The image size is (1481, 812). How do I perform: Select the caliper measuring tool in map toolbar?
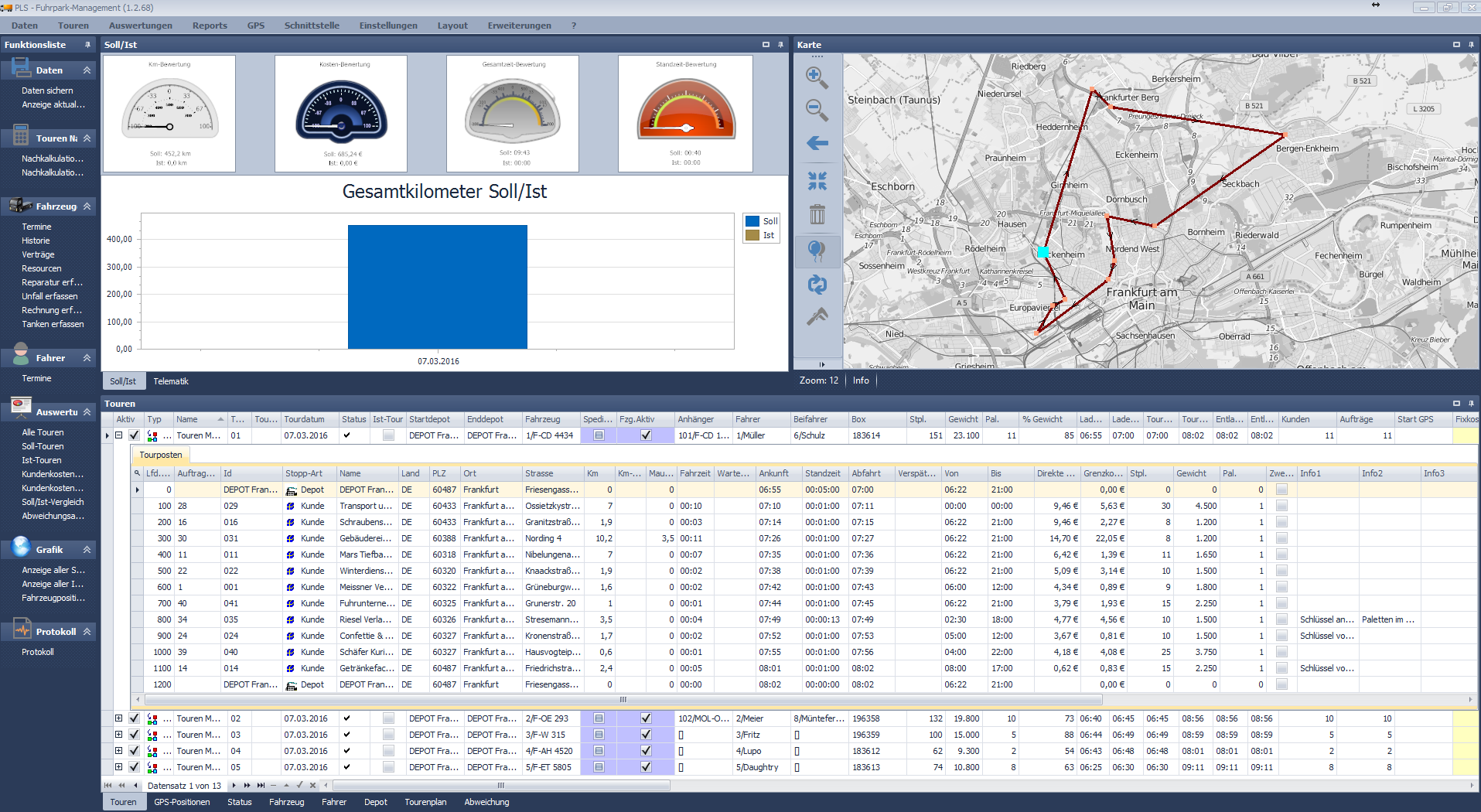(817, 316)
